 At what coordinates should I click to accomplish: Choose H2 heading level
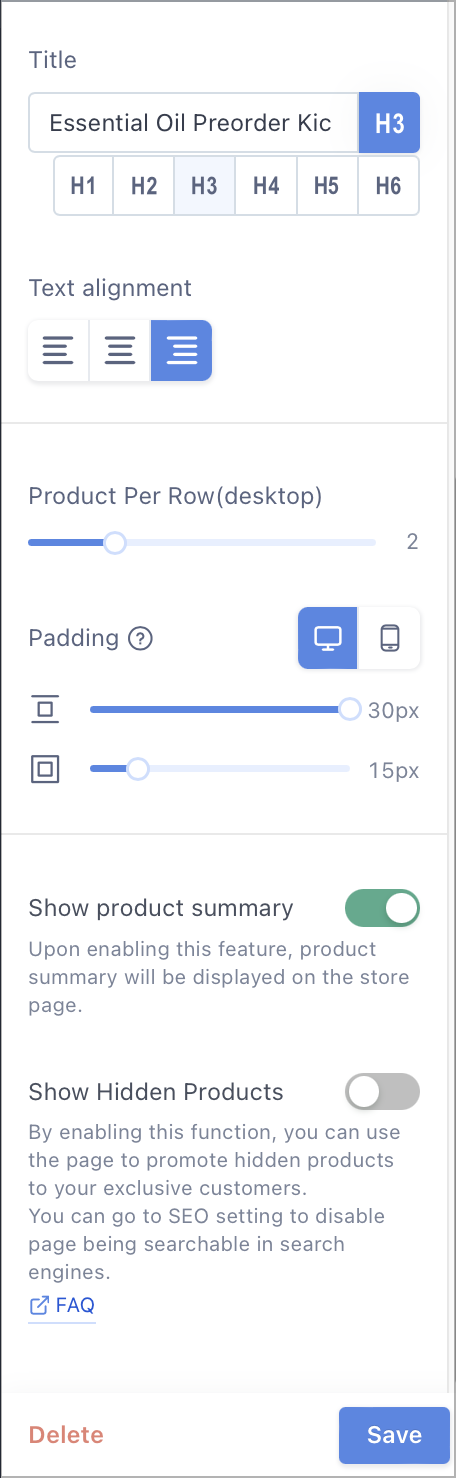[x=144, y=186]
